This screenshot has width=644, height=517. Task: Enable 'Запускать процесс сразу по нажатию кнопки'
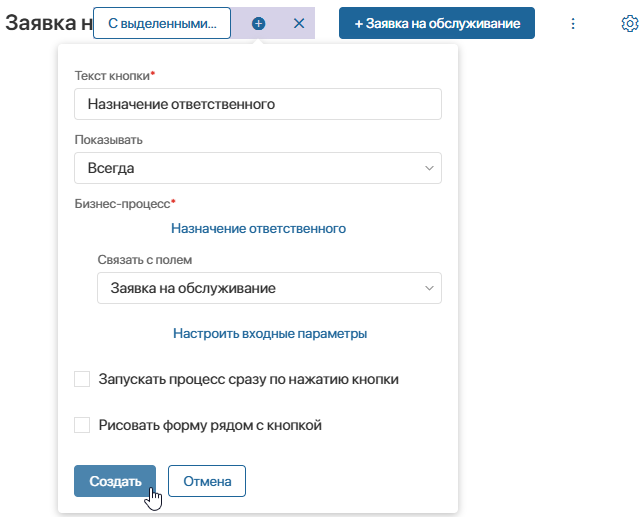coord(82,379)
